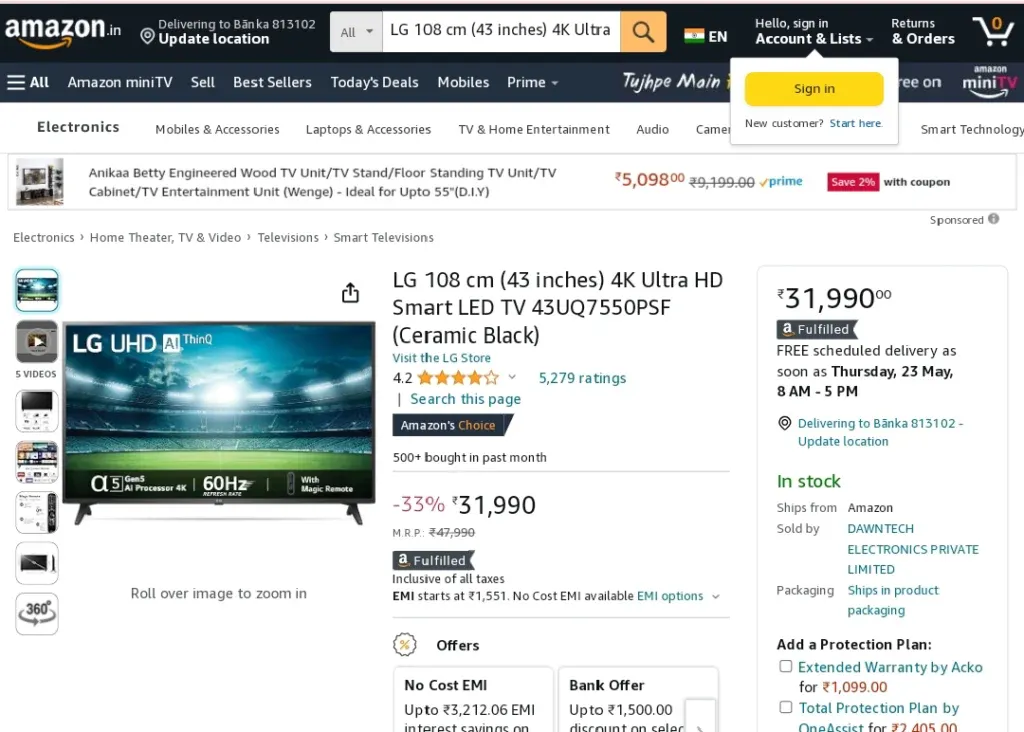
Task: Select the TV side angle thumbnail
Action: (37, 563)
